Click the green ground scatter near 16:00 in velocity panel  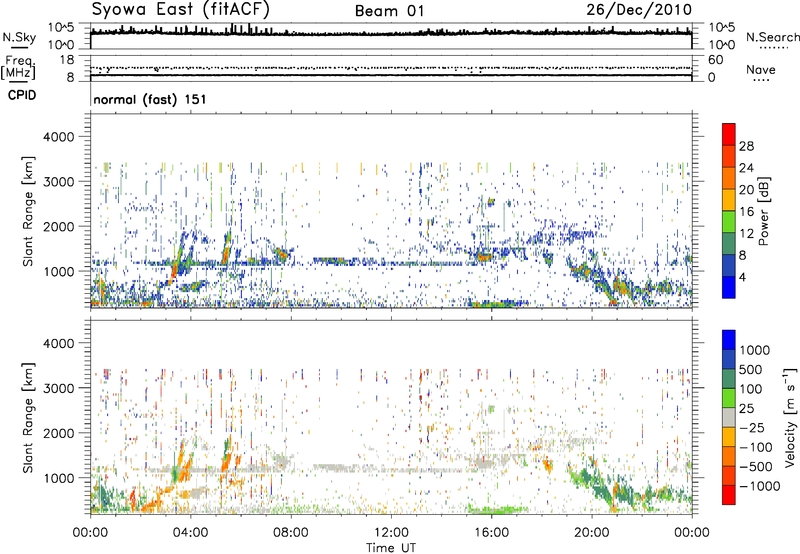(499, 510)
